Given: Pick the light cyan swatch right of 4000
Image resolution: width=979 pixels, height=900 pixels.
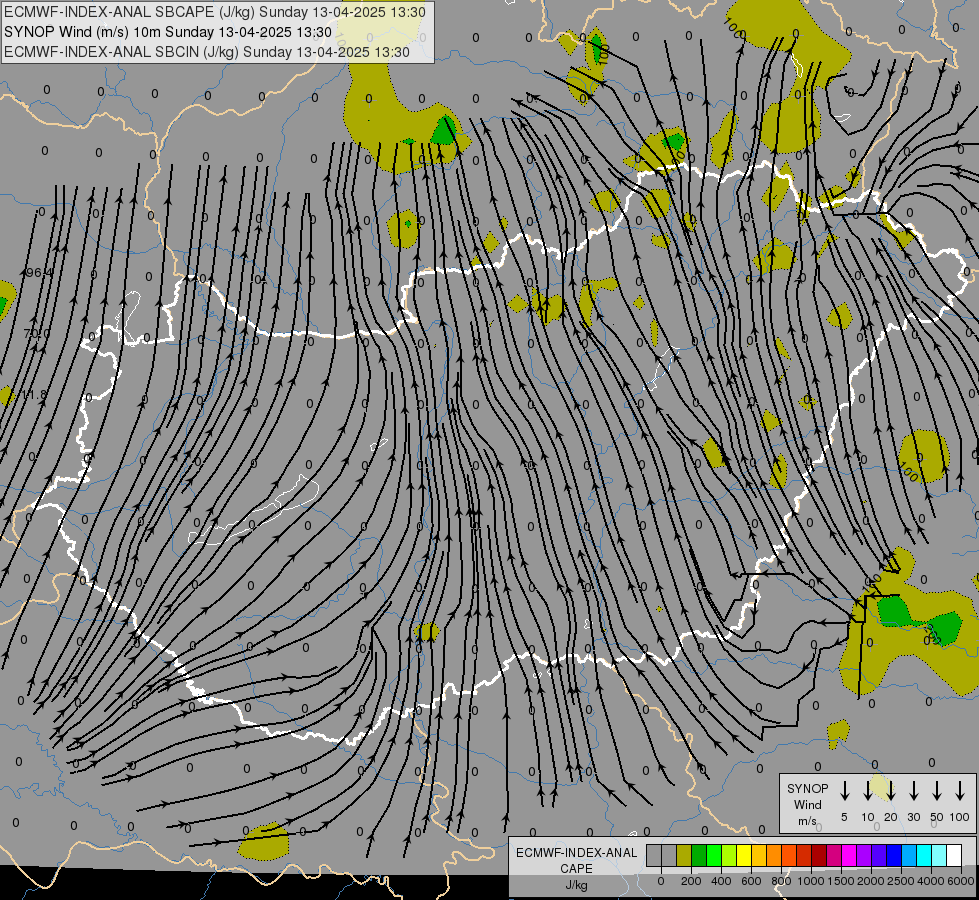Looking at the screenshot, I should pyautogui.click(x=938, y=855).
